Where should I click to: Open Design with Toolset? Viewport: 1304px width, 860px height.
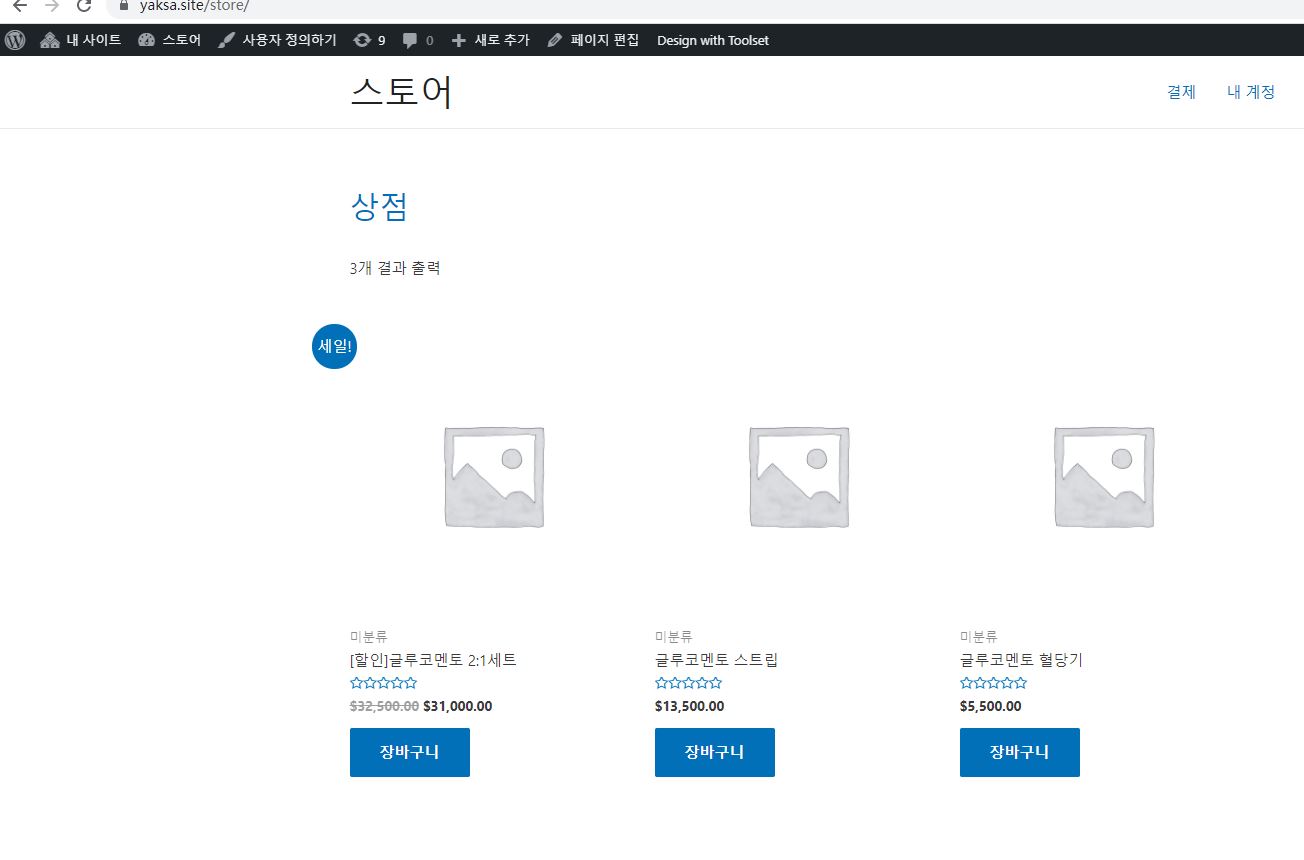(713, 40)
